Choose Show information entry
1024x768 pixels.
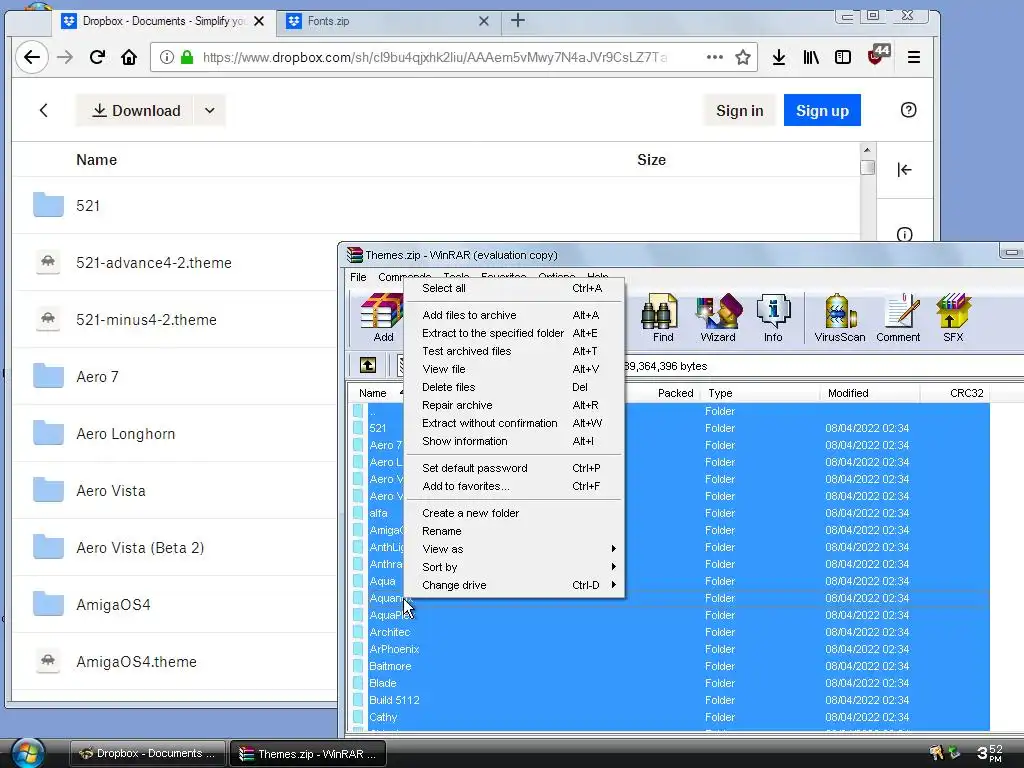click(513, 441)
